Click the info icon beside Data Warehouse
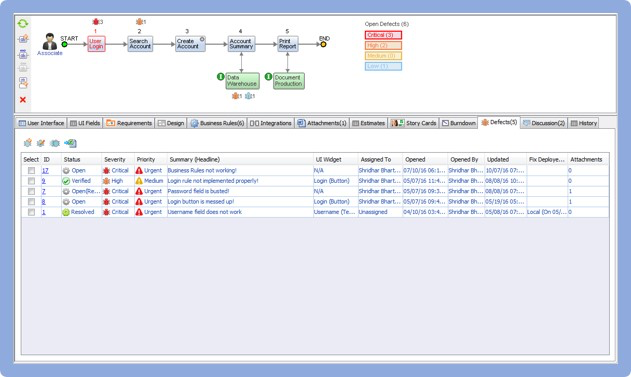The image size is (631, 377). click(x=221, y=76)
